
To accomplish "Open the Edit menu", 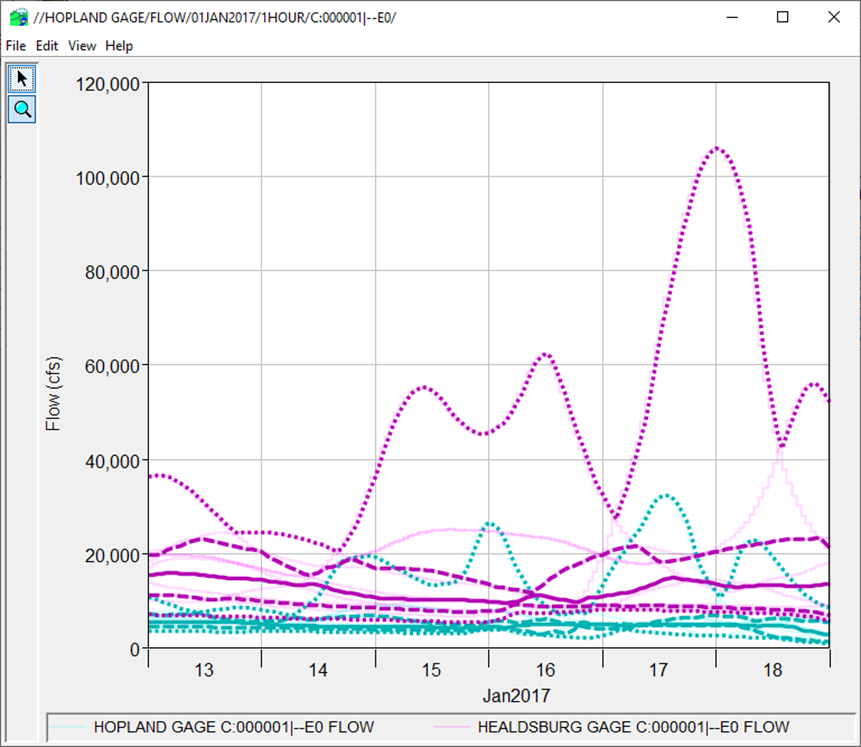I will point(45,45).
